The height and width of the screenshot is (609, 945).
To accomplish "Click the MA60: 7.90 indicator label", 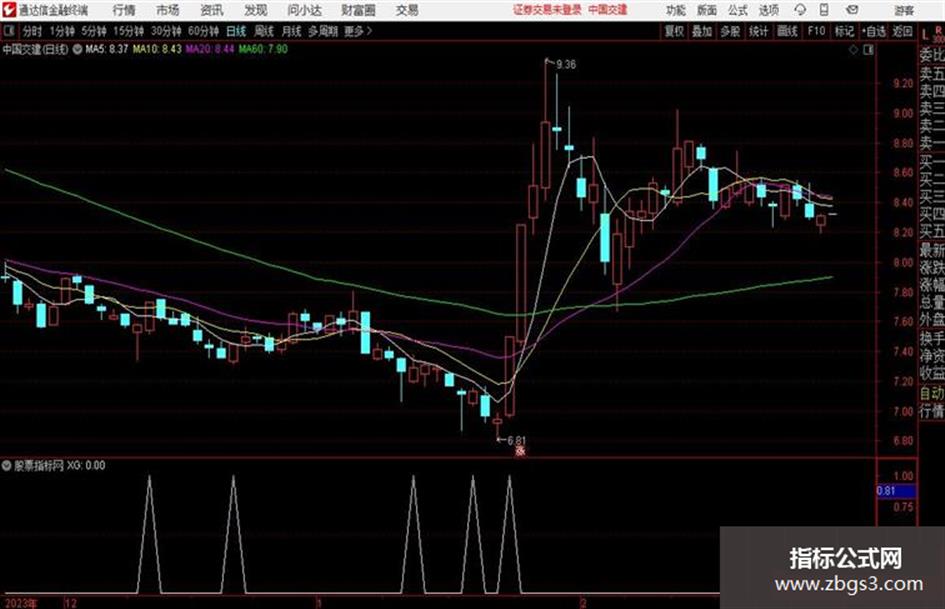I will [263, 49].
